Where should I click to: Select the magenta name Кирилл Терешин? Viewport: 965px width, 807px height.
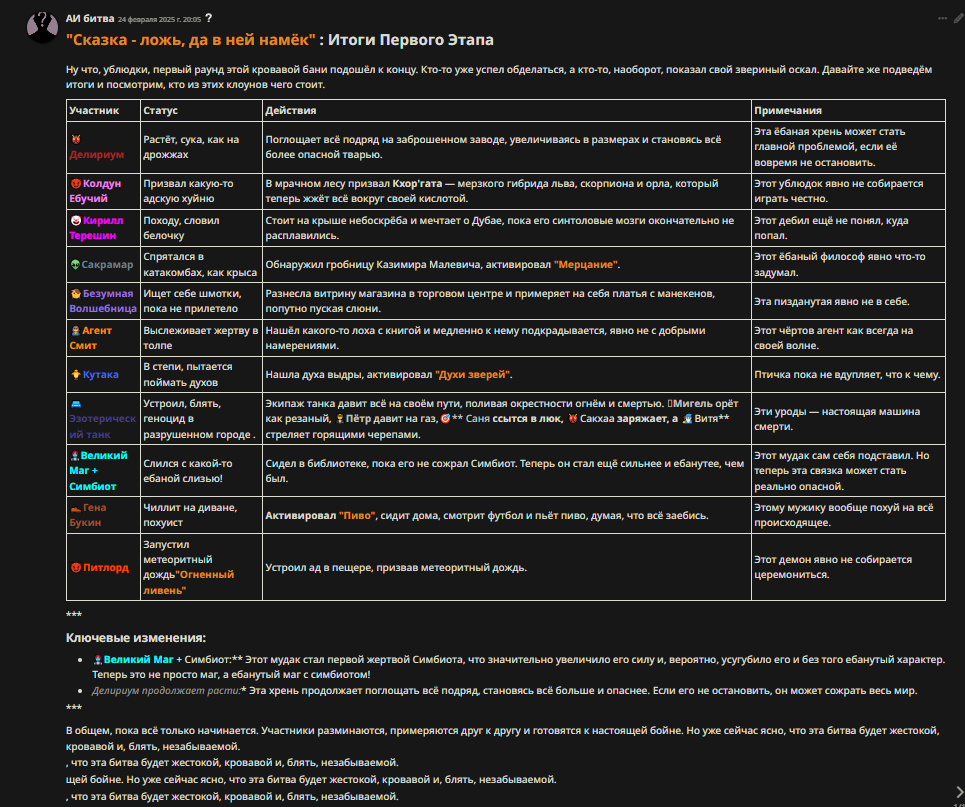(x=97, y=228)
